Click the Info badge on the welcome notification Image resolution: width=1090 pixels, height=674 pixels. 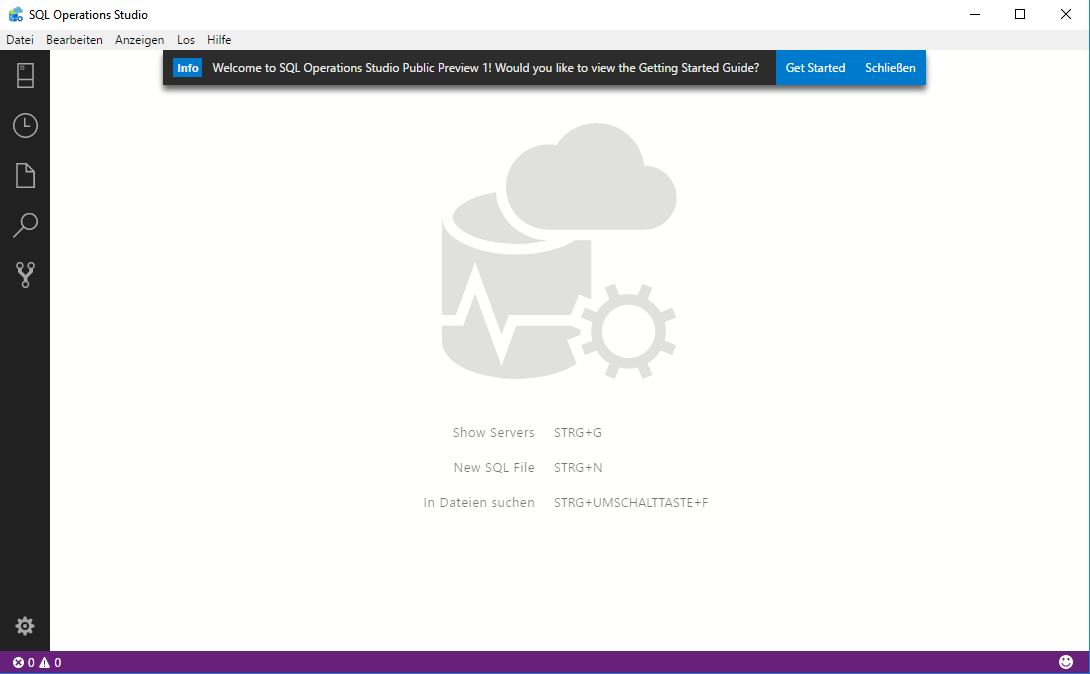[x=187, y=67]
